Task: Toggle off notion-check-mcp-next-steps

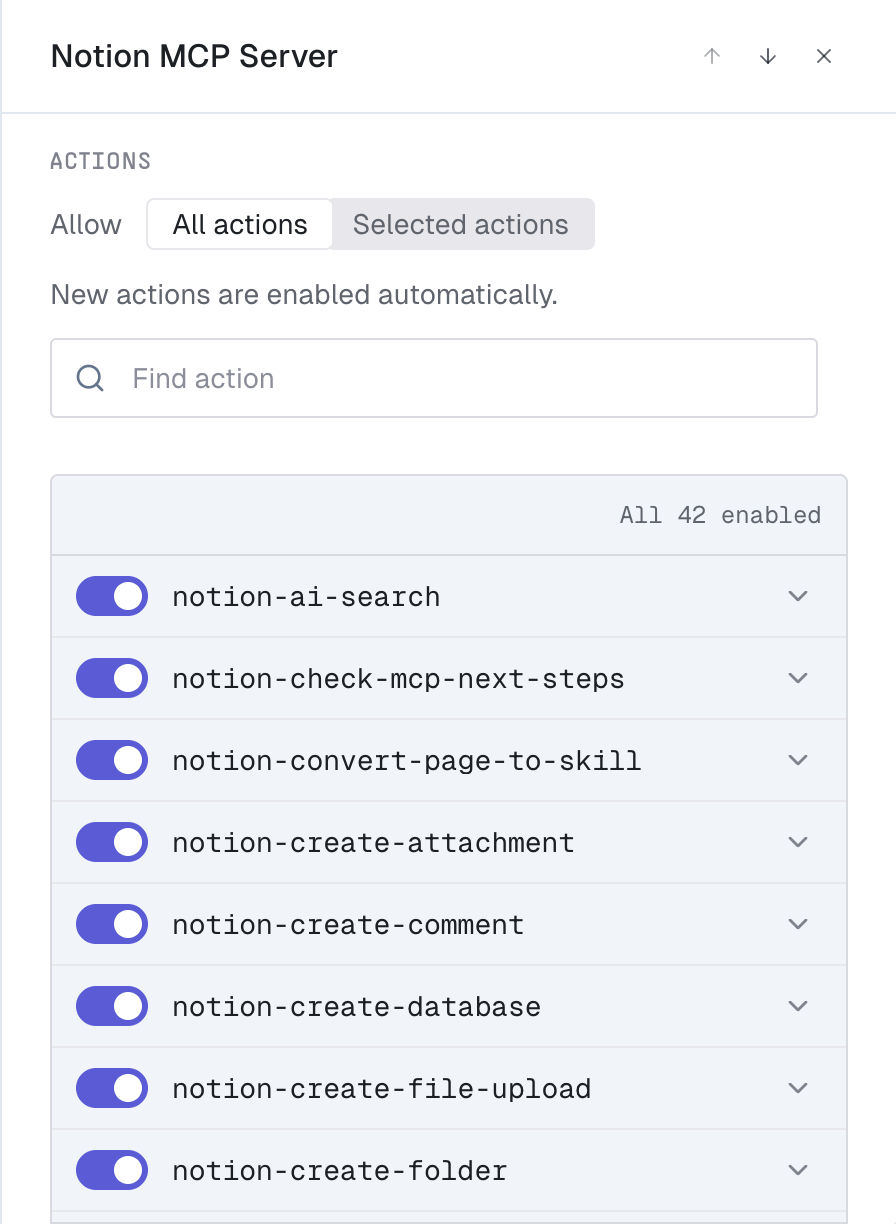Action: [112, 678]
